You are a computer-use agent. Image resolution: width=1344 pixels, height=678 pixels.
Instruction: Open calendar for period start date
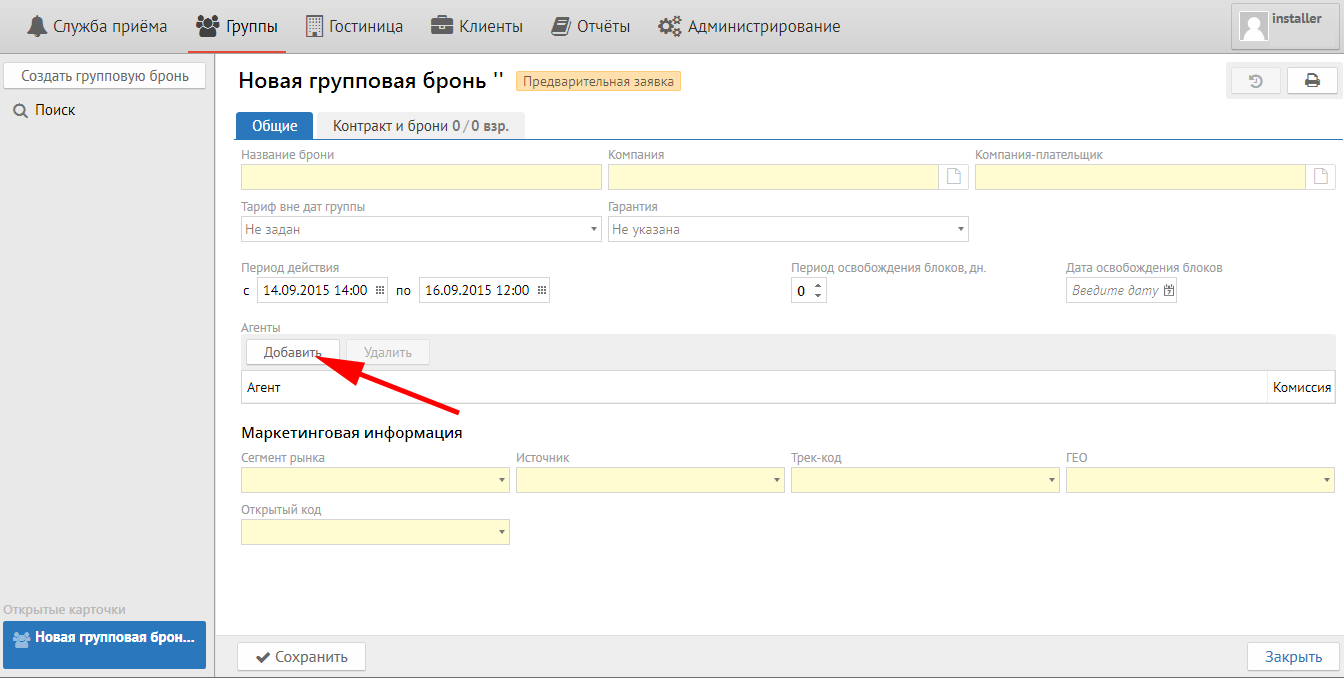[380, 291]
